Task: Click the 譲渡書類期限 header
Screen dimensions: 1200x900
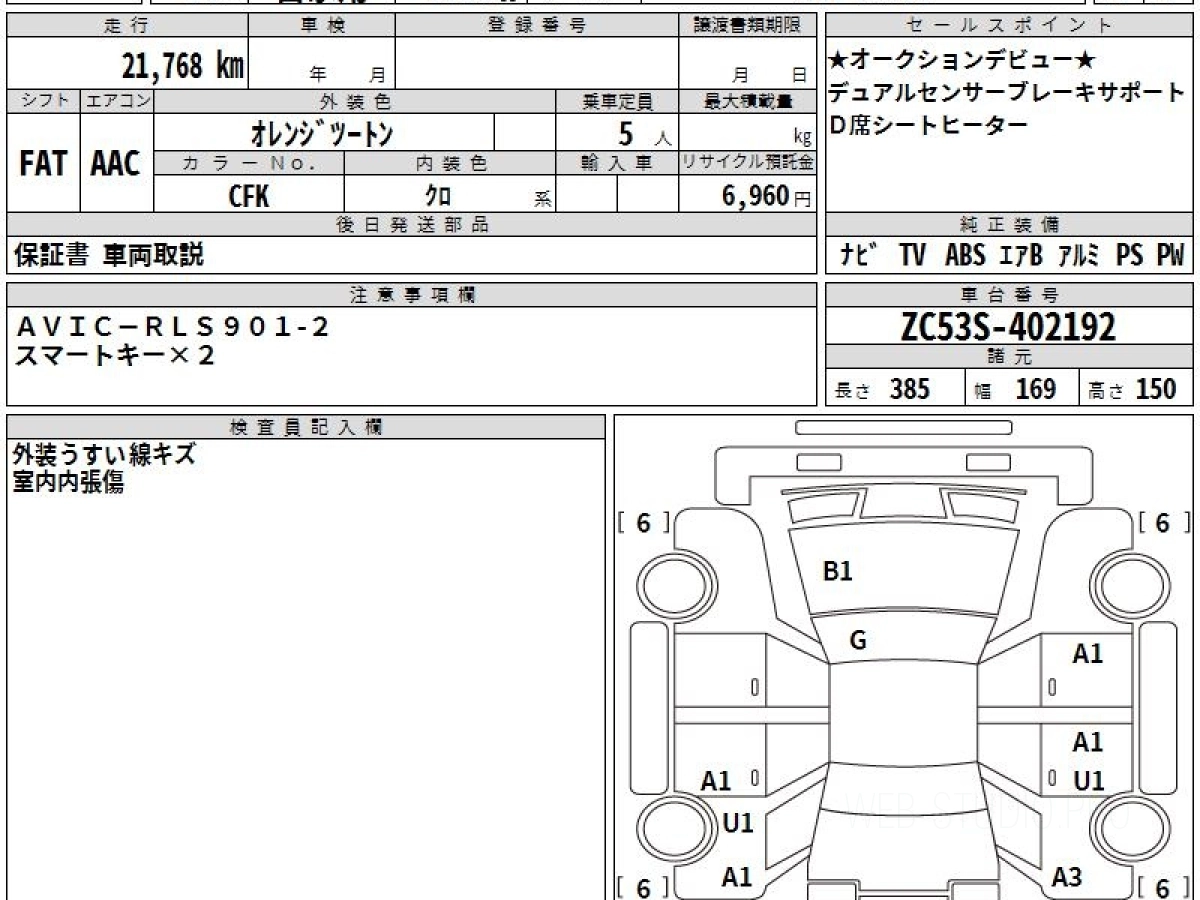Action: [747, 26]
